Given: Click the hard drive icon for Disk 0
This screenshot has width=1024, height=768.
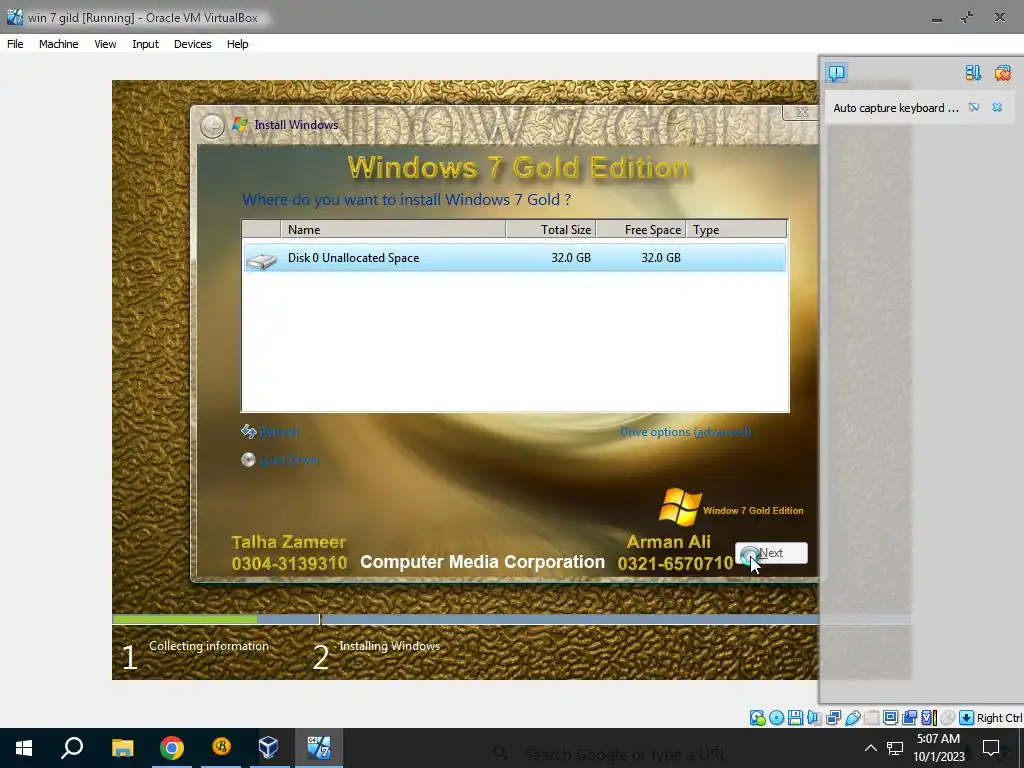Looking at the screenshot, I should click(262, 261).
